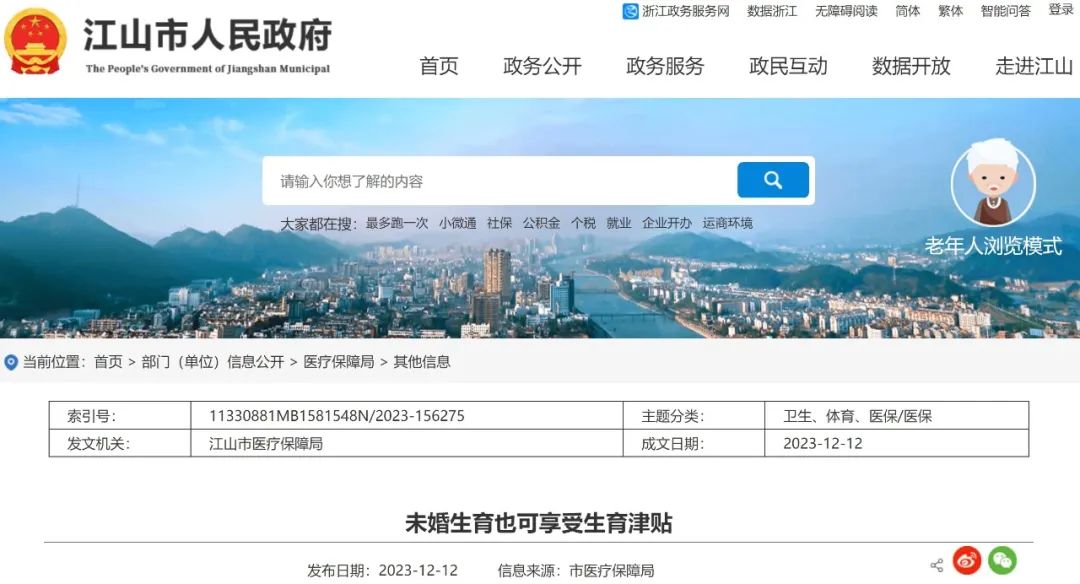Go to breadcrumb 首页

pyautogui.click(x=108, y=362)
